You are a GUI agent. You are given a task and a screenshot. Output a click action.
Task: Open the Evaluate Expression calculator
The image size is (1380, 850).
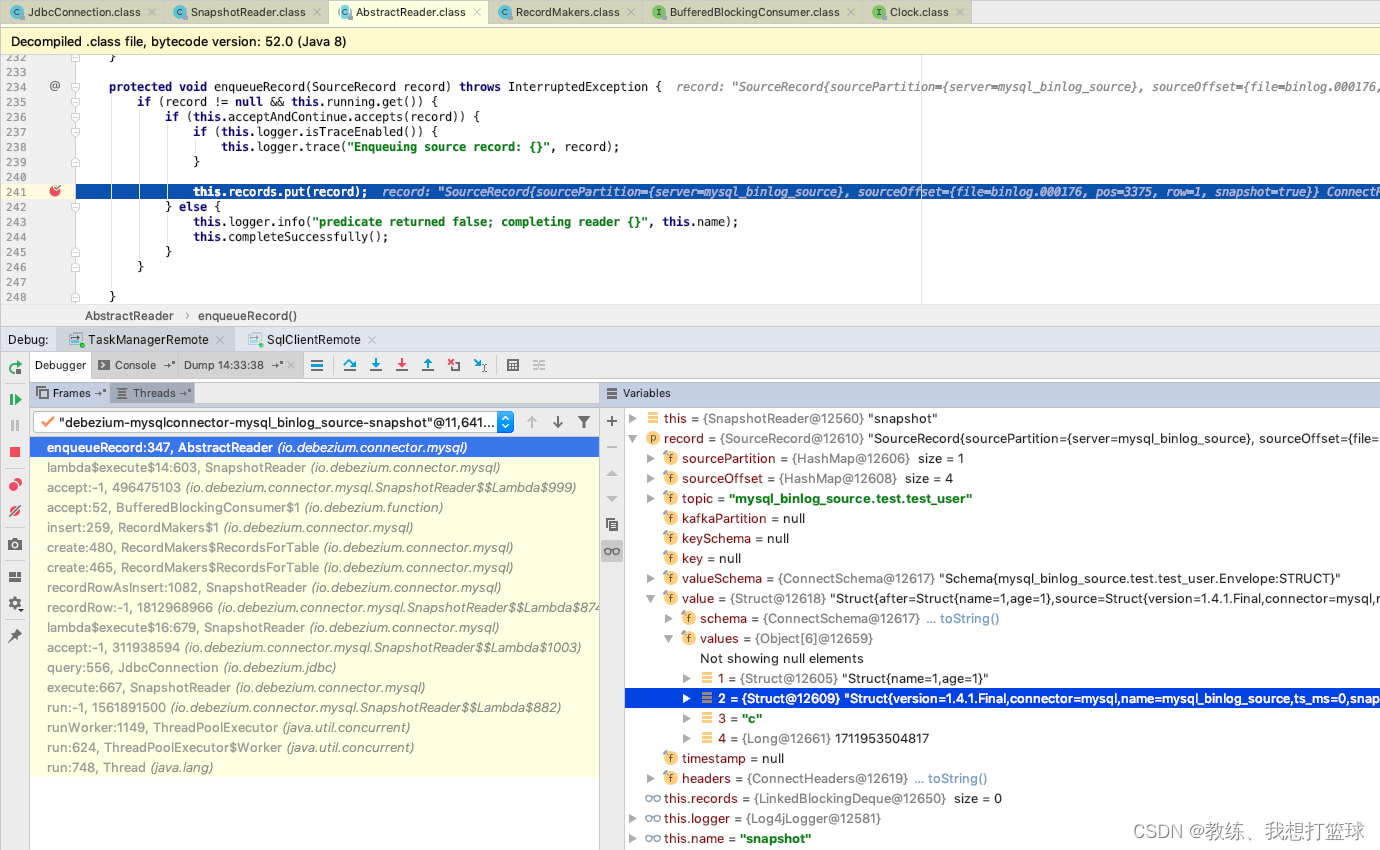pyautogui.click(x=513, y=365)
